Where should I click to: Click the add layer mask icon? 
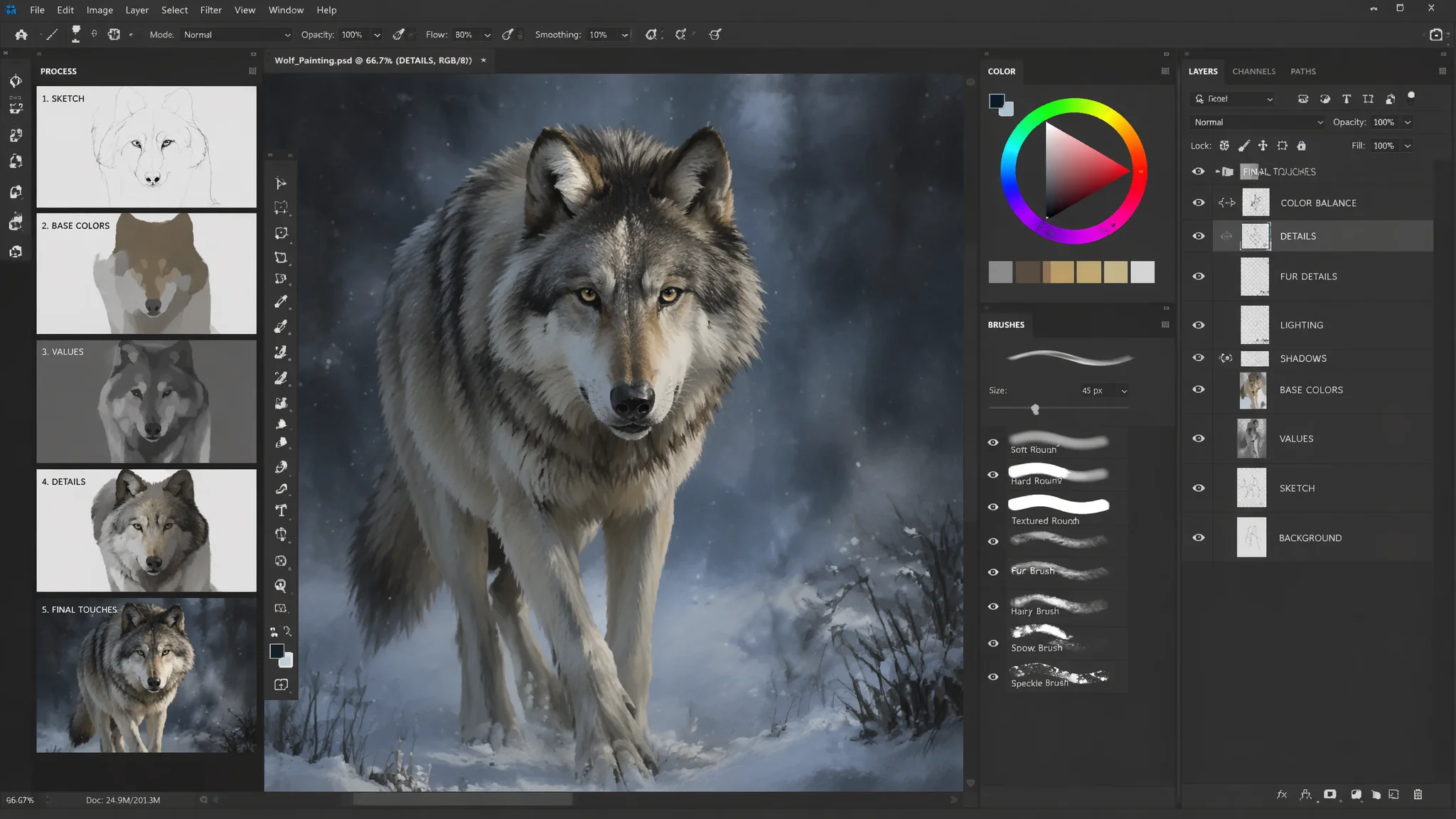click(x=1330, y=795)
